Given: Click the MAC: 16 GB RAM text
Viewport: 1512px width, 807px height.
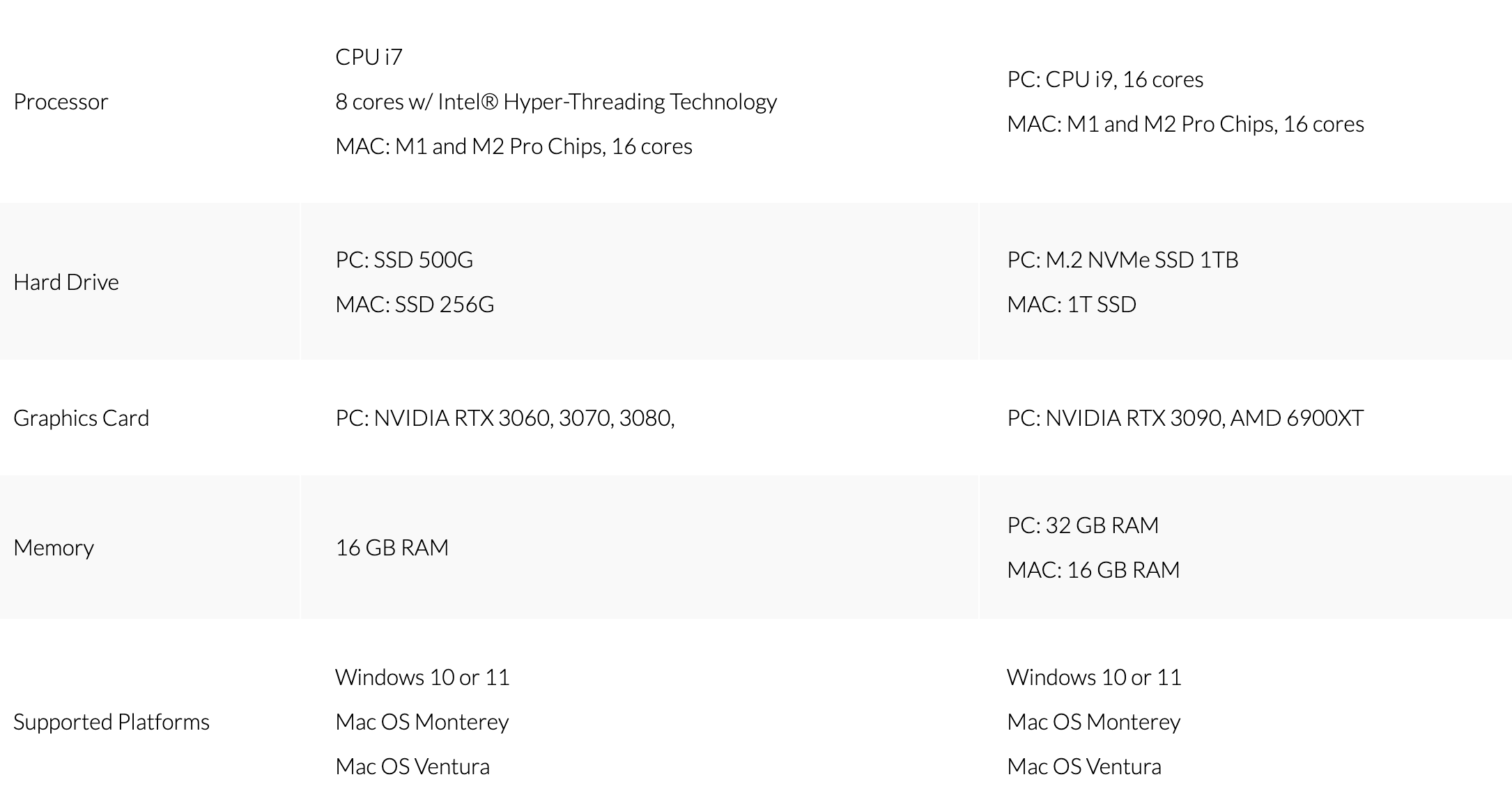Looking at the screenshot, I should click(x=1093, y=570).
